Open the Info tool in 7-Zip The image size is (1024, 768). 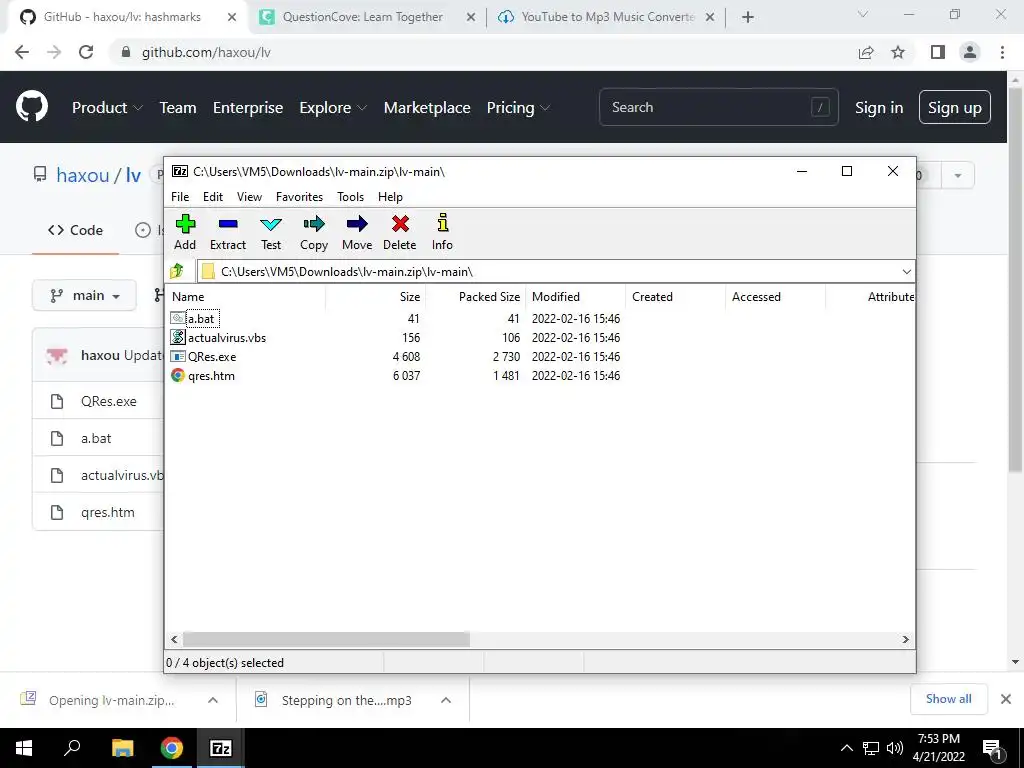tap(442, 232)
